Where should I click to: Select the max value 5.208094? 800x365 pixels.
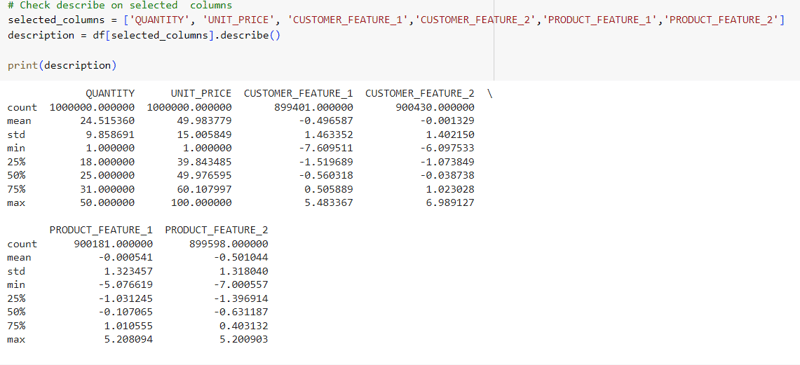[129, 339]
